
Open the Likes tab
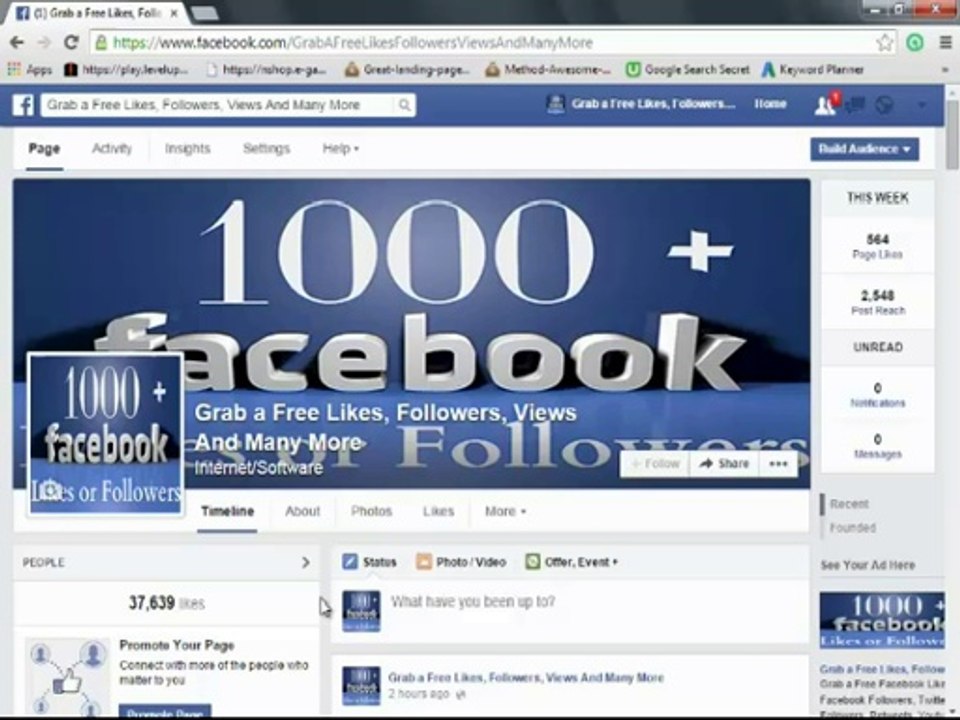click(438, 511)
